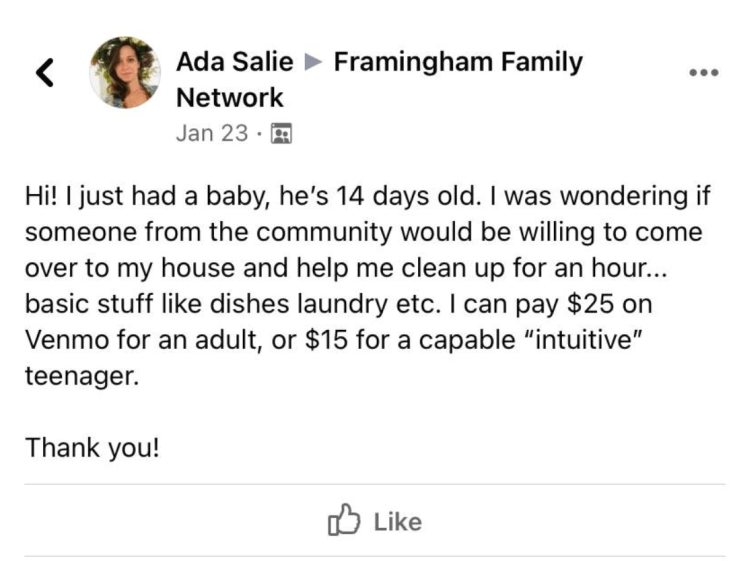Click the phrase 14 days old

coord(407,196)
